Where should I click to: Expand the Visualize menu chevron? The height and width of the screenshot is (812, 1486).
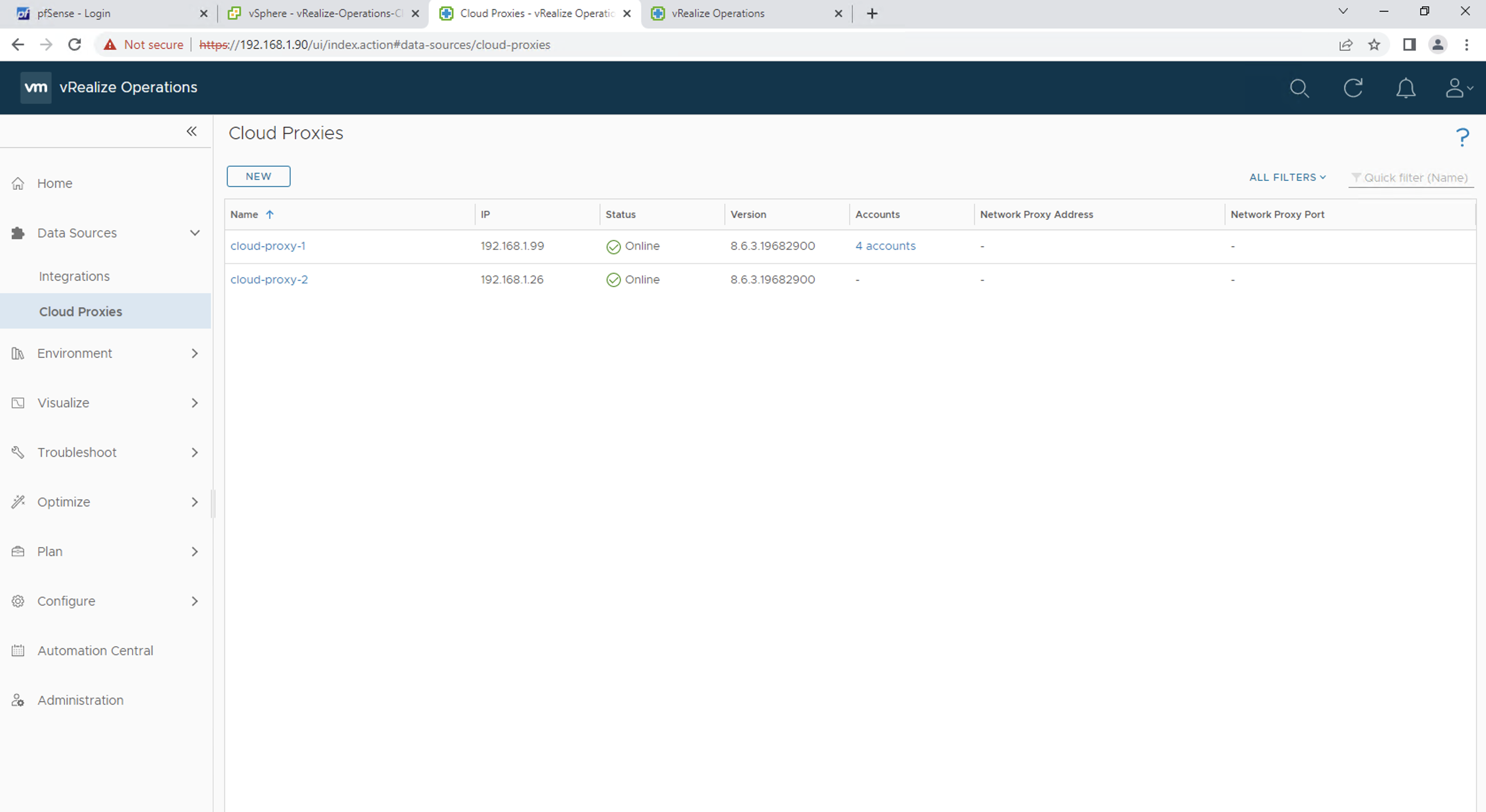195,403
